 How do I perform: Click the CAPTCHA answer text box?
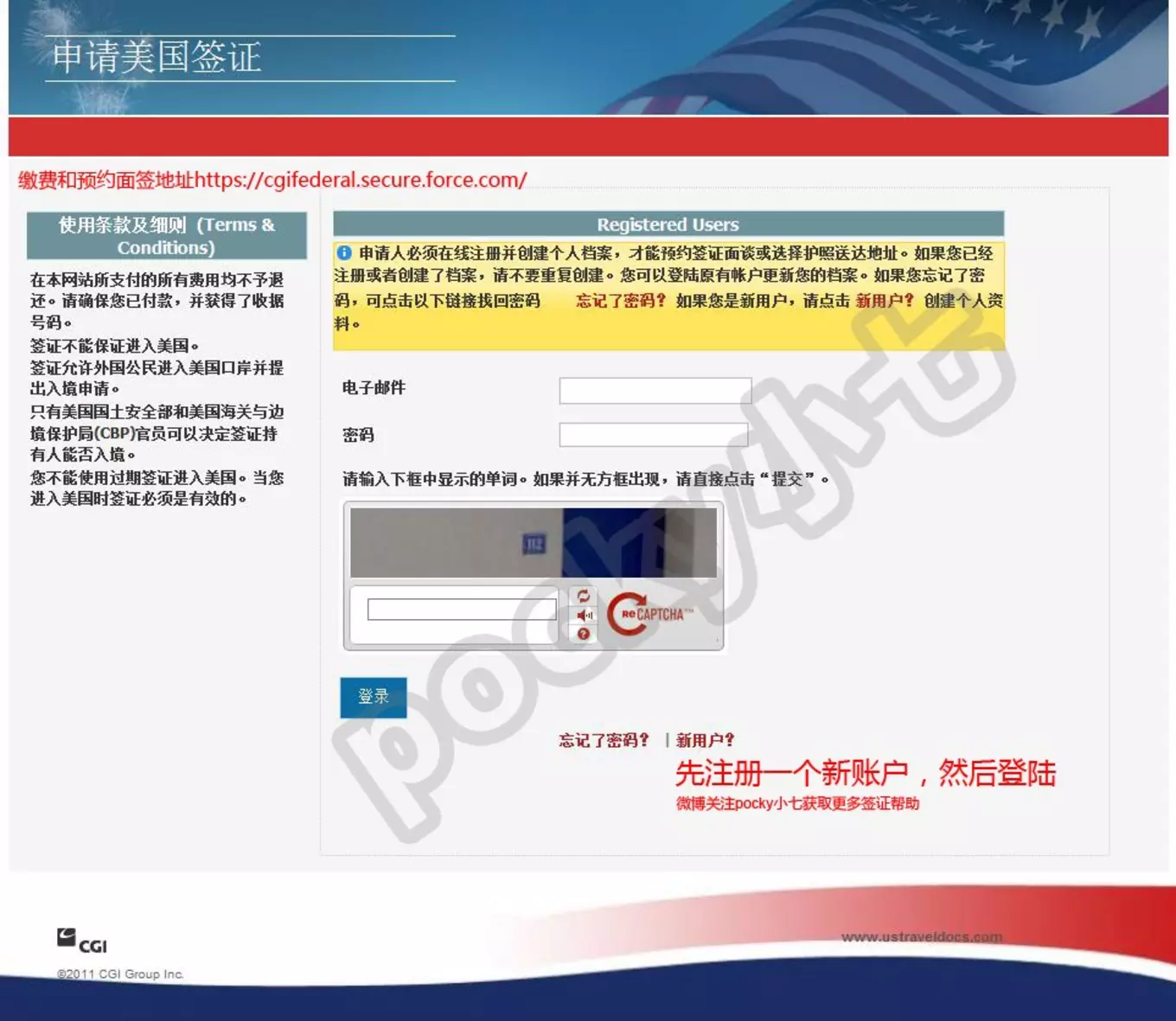click(x=462, y=609)
